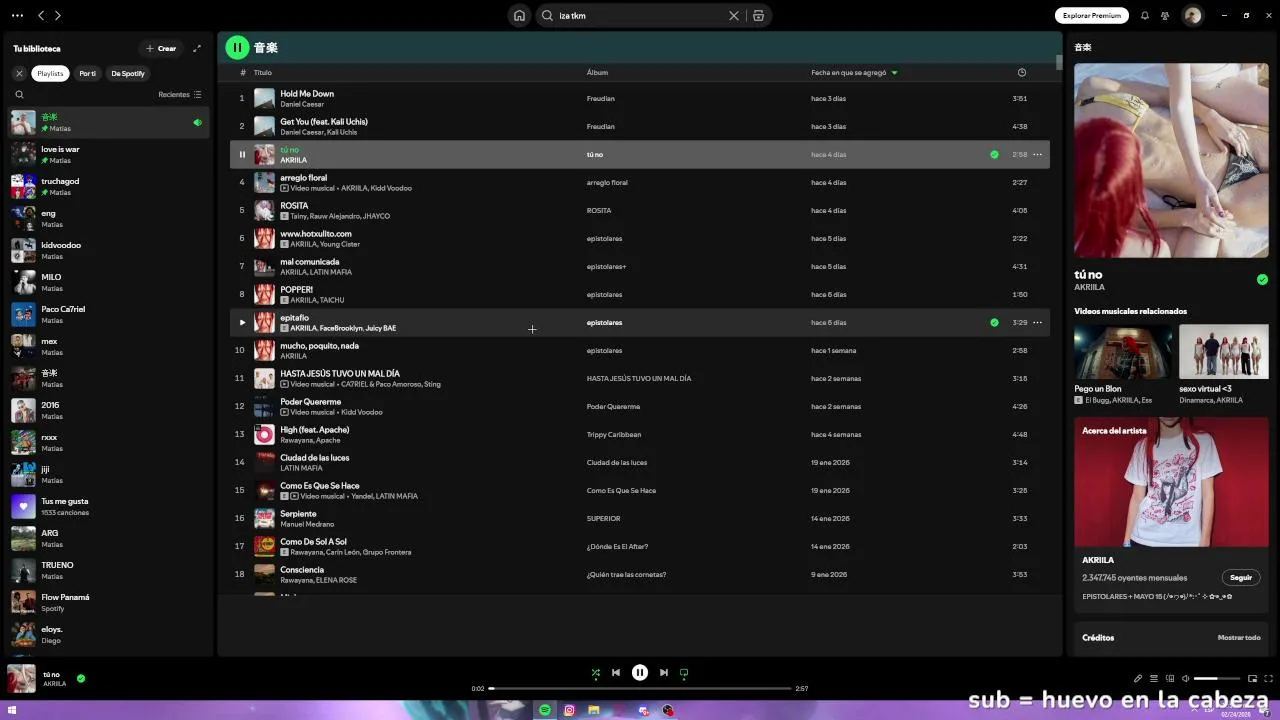
Task: Open the Recientes sort dropdown
Action: pyautogui.click(x=180, y=94)
